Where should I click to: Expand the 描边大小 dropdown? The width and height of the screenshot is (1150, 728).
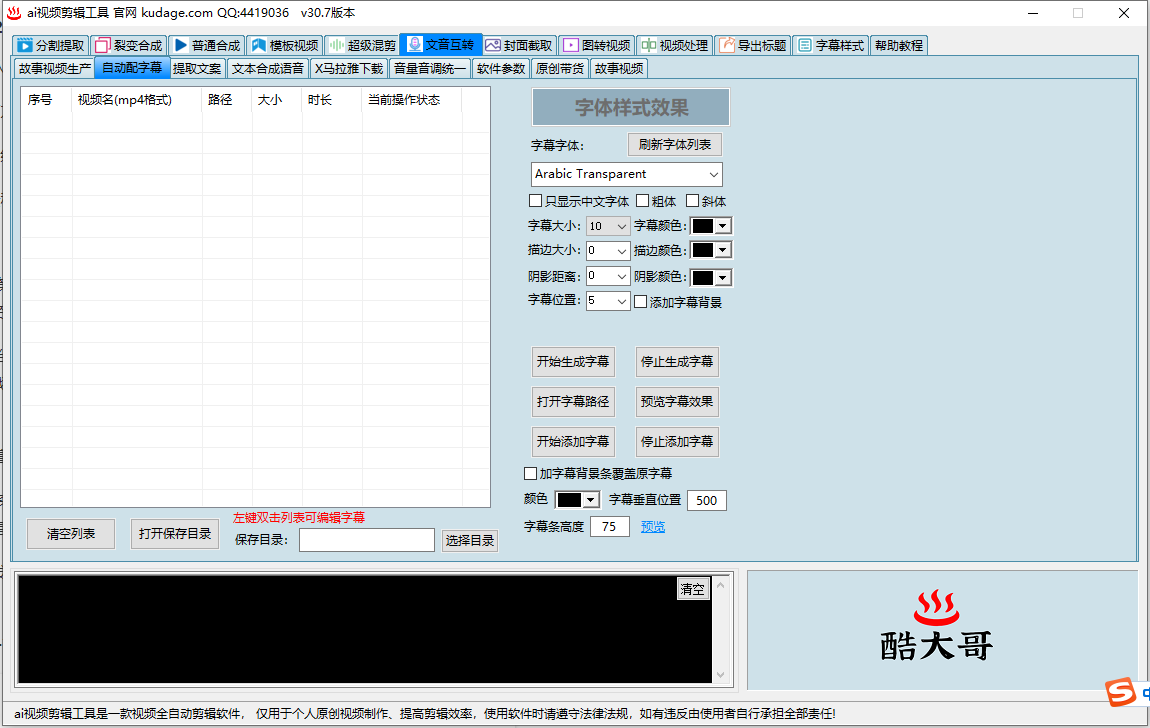click(622, 251)
